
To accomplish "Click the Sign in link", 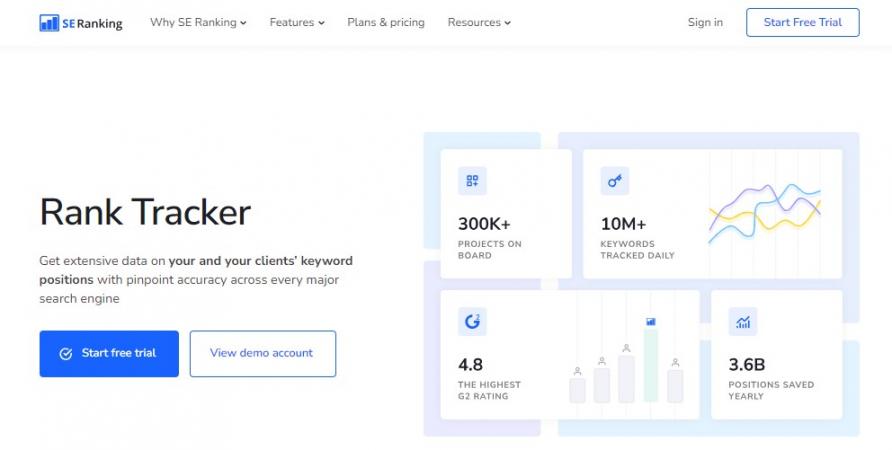I will pyautogui.click(x=705, y=22).
